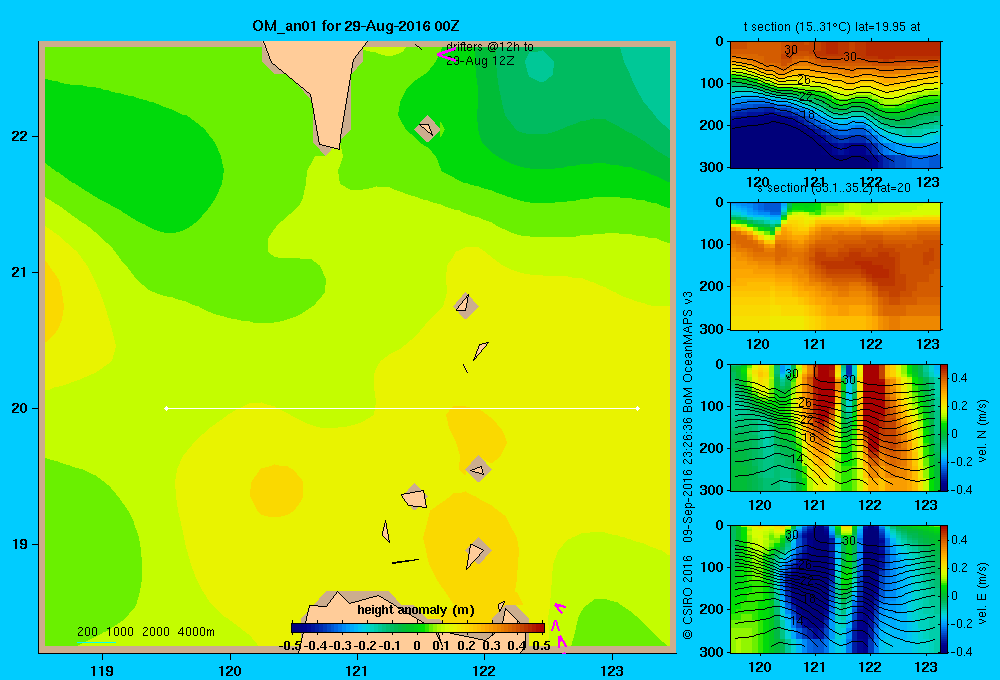Click depth label '200' on the vel. N section axis
The height and width of the screenshot is (680, 1000).
click(712, 448)
